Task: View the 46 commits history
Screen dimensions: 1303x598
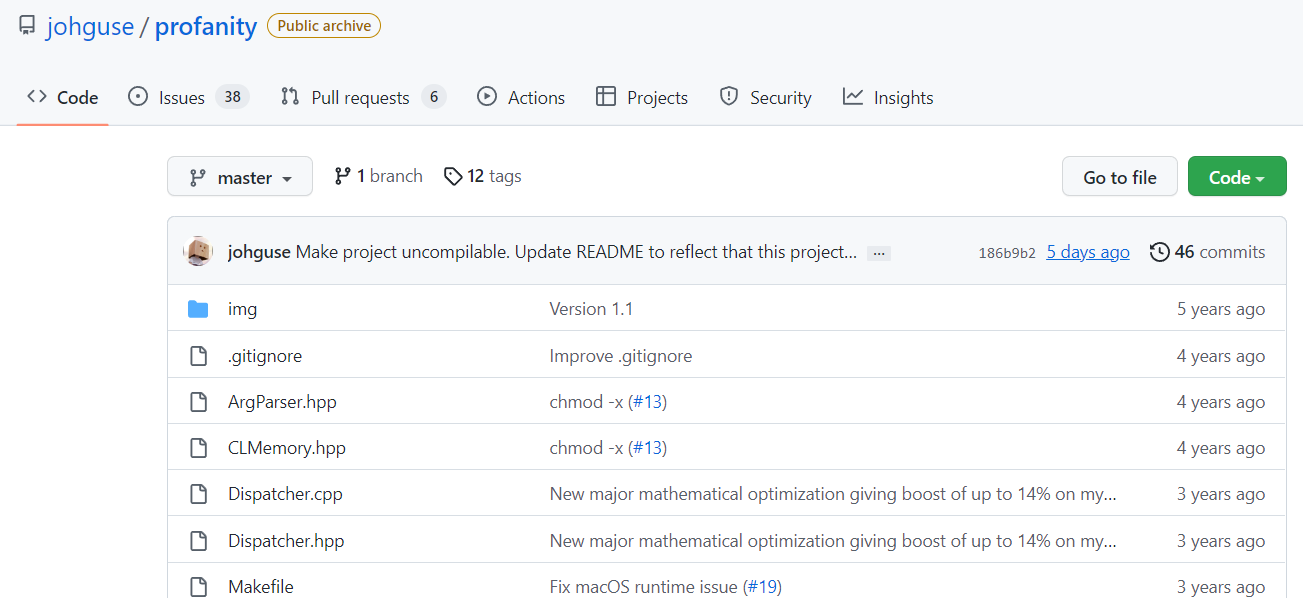Action: [1208, 252]
